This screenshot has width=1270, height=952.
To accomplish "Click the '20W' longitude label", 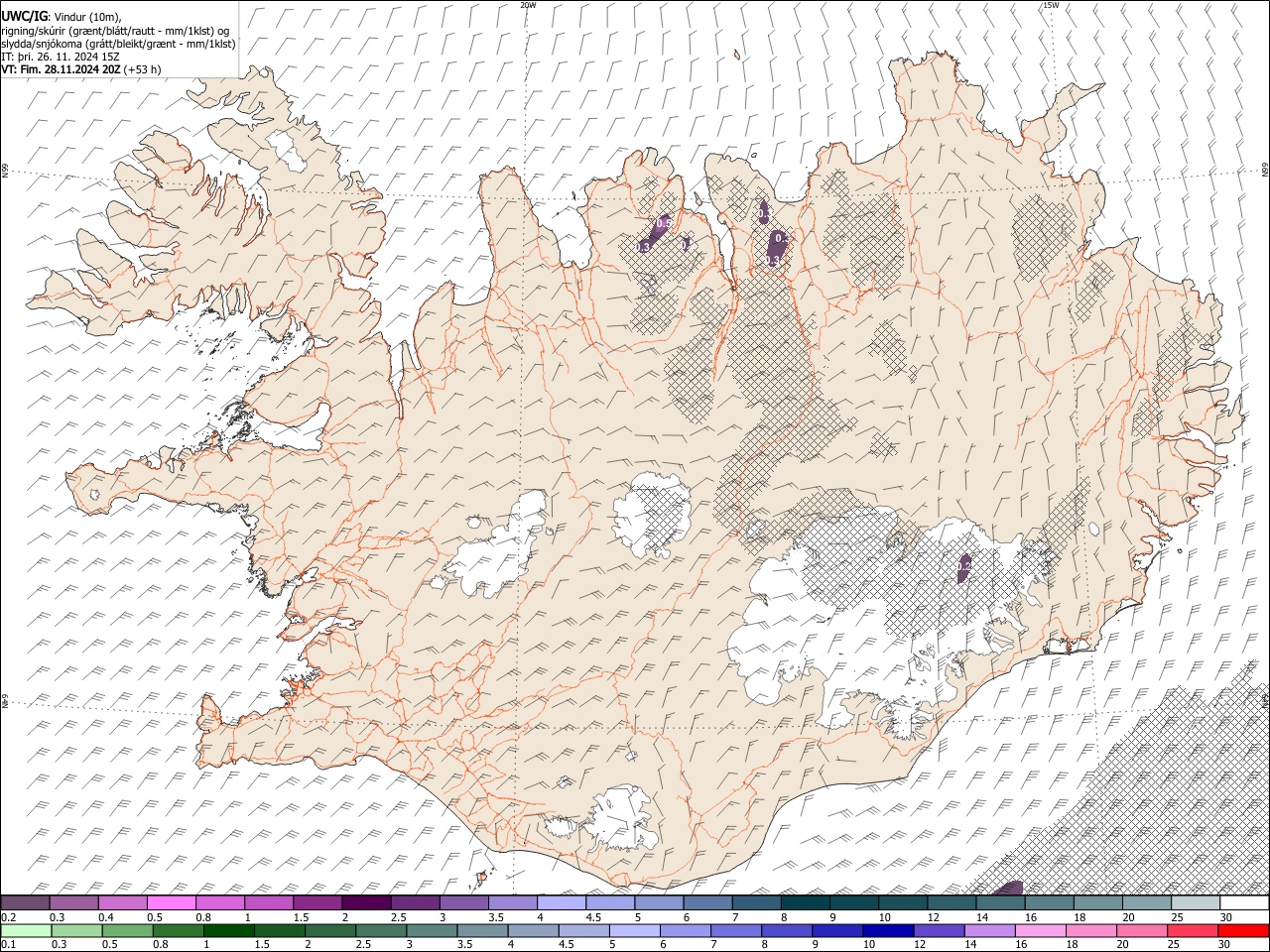I will click(529, 5).
